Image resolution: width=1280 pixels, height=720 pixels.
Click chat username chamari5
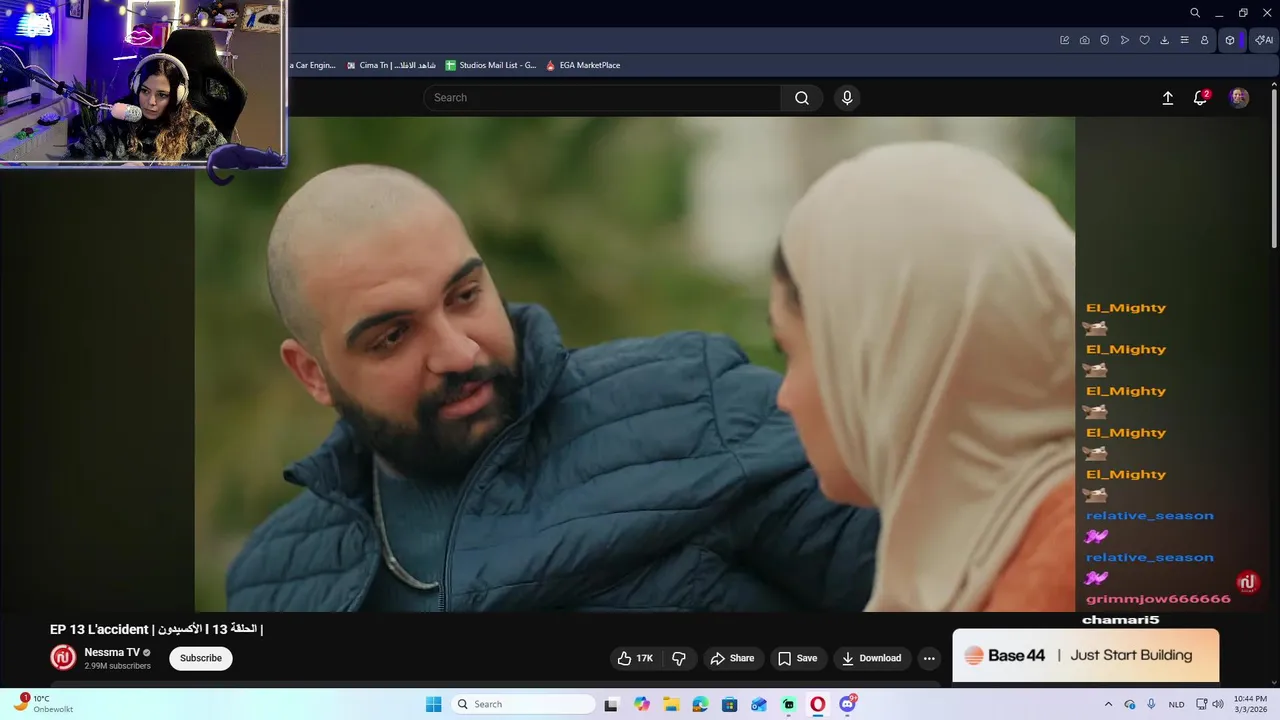point(1121,620)
